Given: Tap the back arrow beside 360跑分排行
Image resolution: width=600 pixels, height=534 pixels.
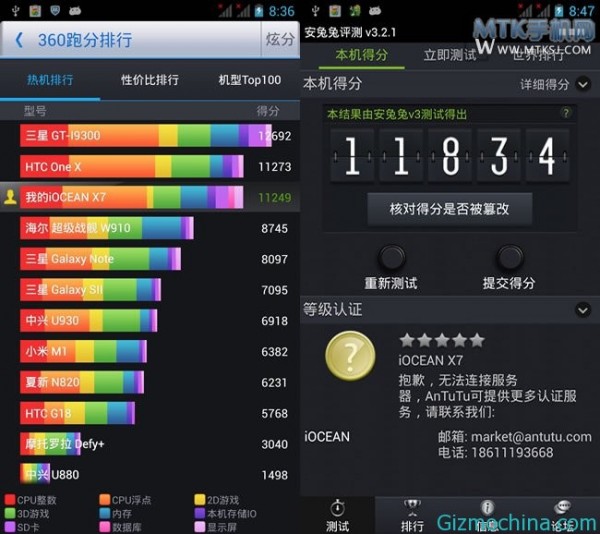Looking at the screenshot, I should point(19,40).
